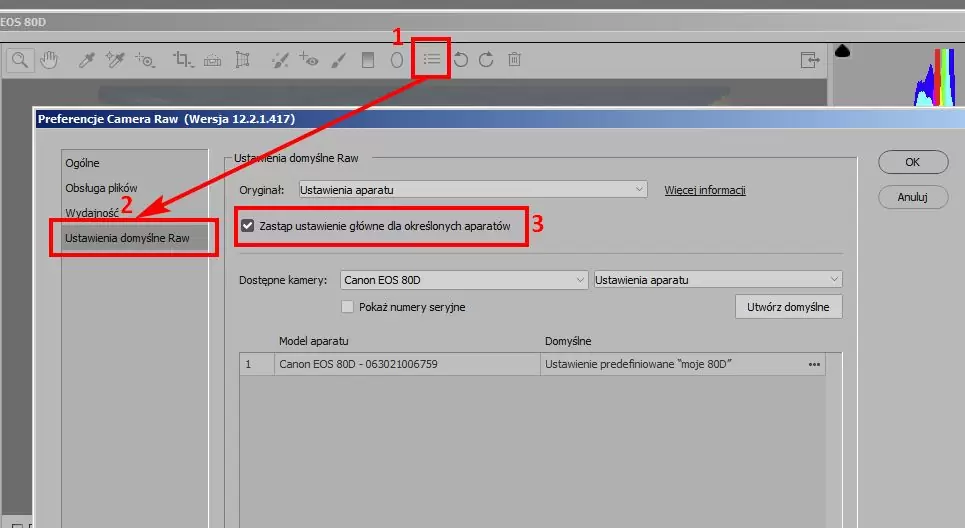The height and width of the screenshot is (528, 965).
Task: Follow the Więcej informacji link
Action: point(705,190)
